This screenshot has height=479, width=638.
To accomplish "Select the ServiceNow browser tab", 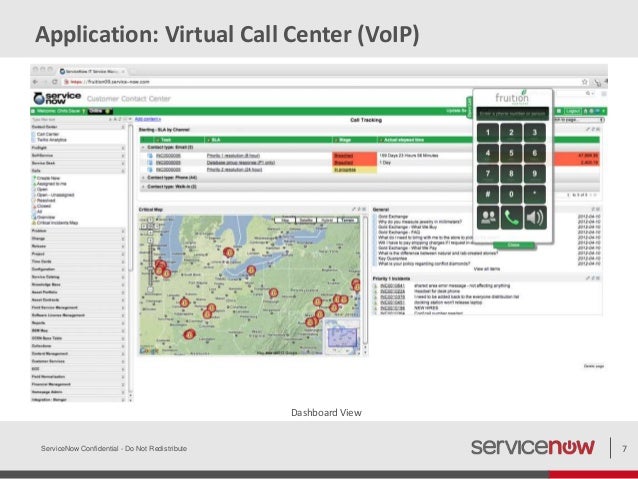I will point(92,71).
